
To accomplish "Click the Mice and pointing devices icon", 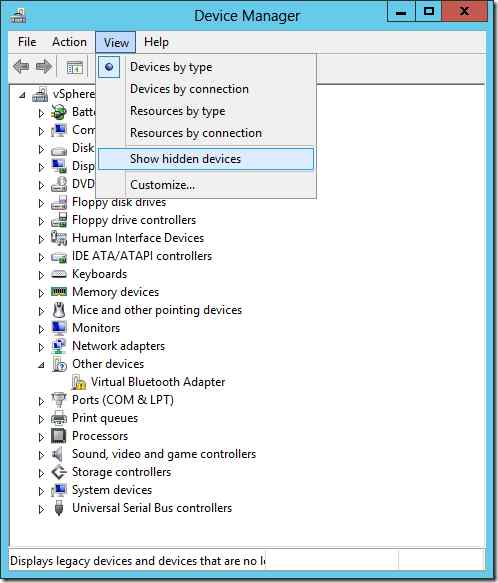I will (59, 310).
